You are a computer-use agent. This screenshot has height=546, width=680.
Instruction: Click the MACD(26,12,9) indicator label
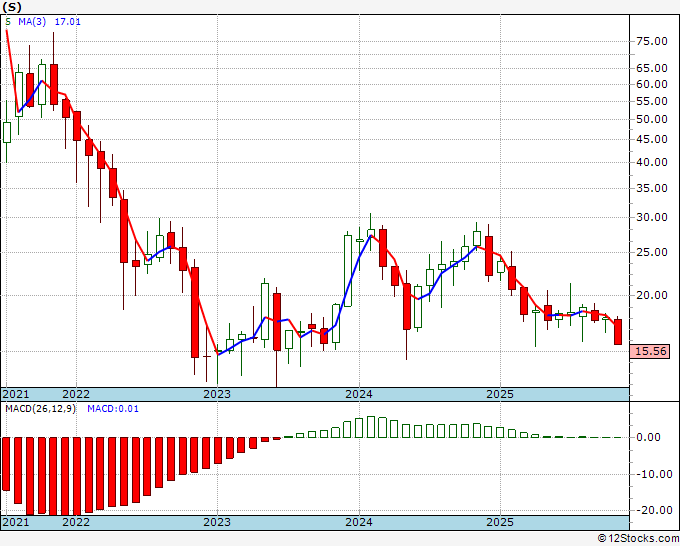tap(40, 409)
